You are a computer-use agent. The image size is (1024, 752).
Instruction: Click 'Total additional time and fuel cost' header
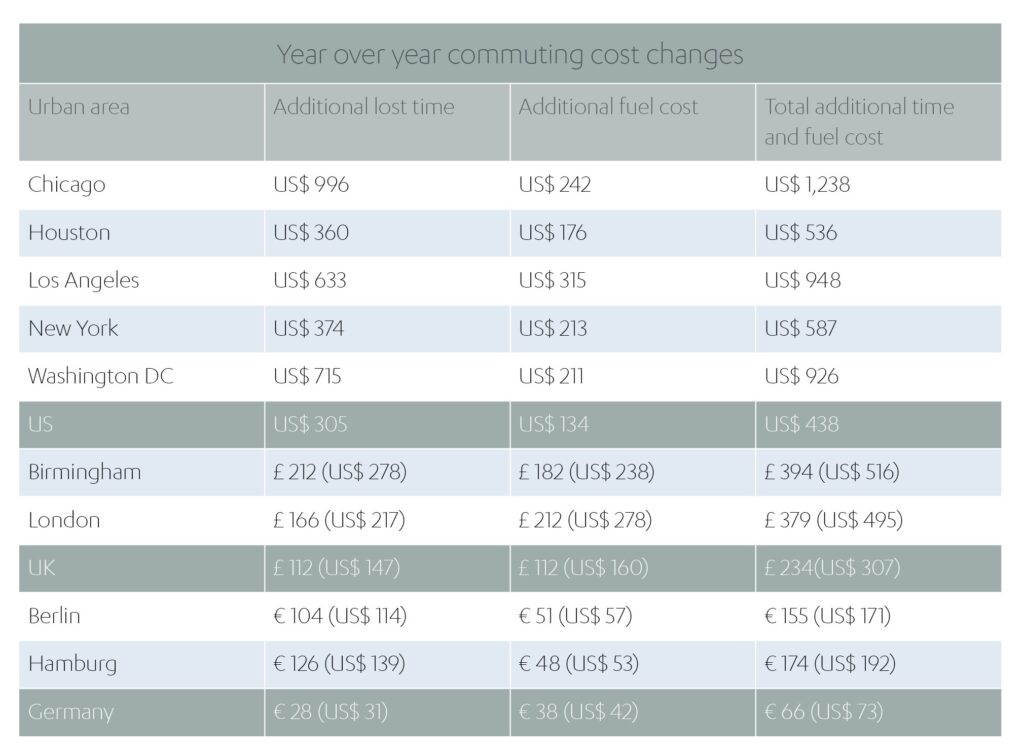click(859, 122)
